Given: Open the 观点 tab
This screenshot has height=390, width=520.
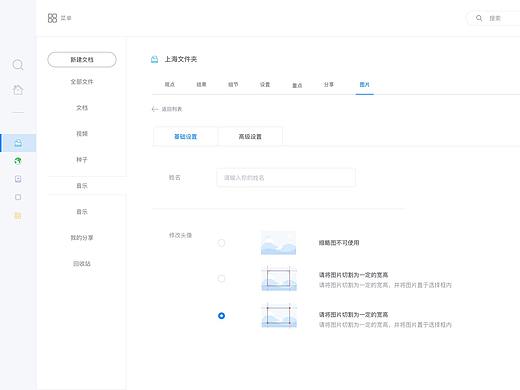Looking at the screenshot, I should [170, 85].
